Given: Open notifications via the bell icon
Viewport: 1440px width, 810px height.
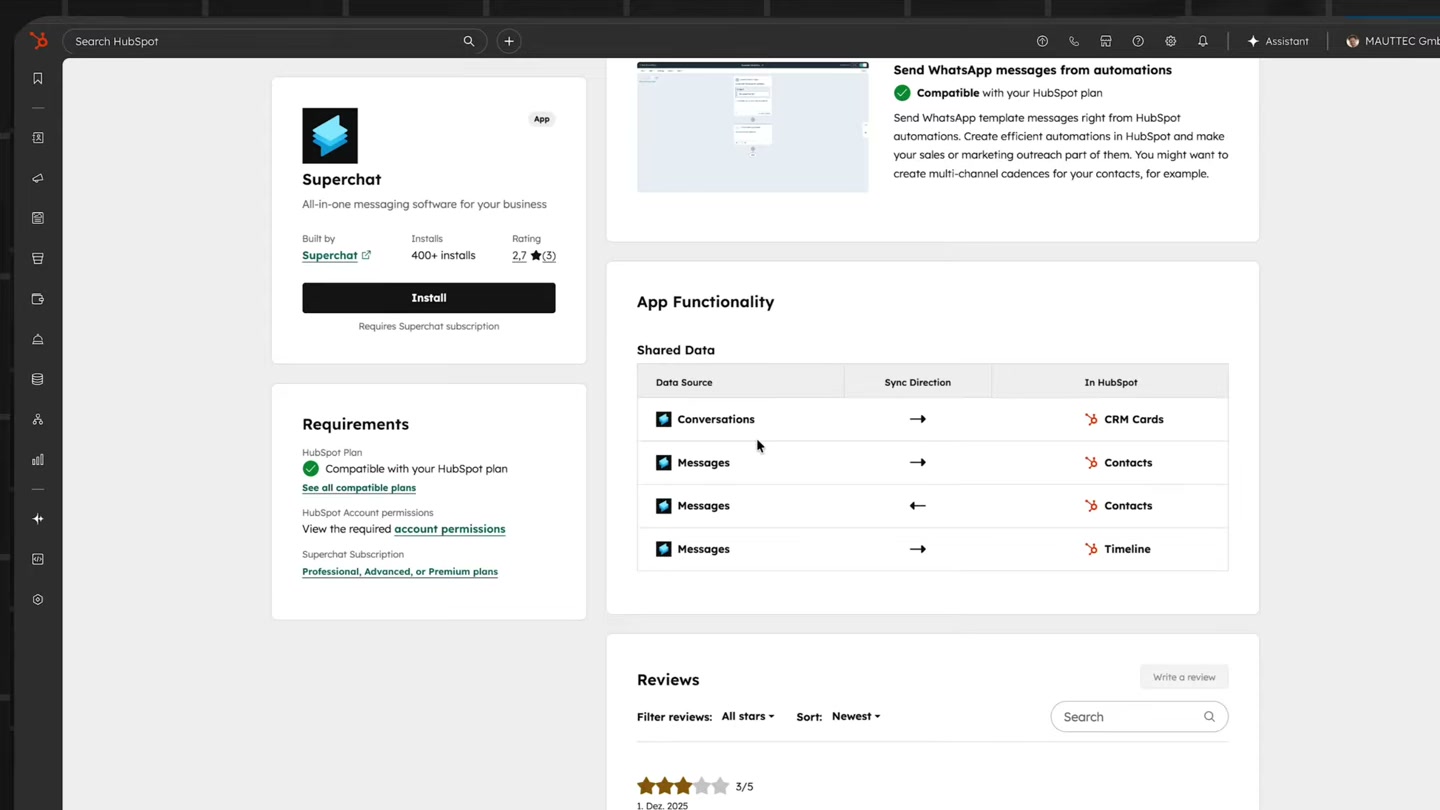Looking at the screenshot, I should 1203,41.
